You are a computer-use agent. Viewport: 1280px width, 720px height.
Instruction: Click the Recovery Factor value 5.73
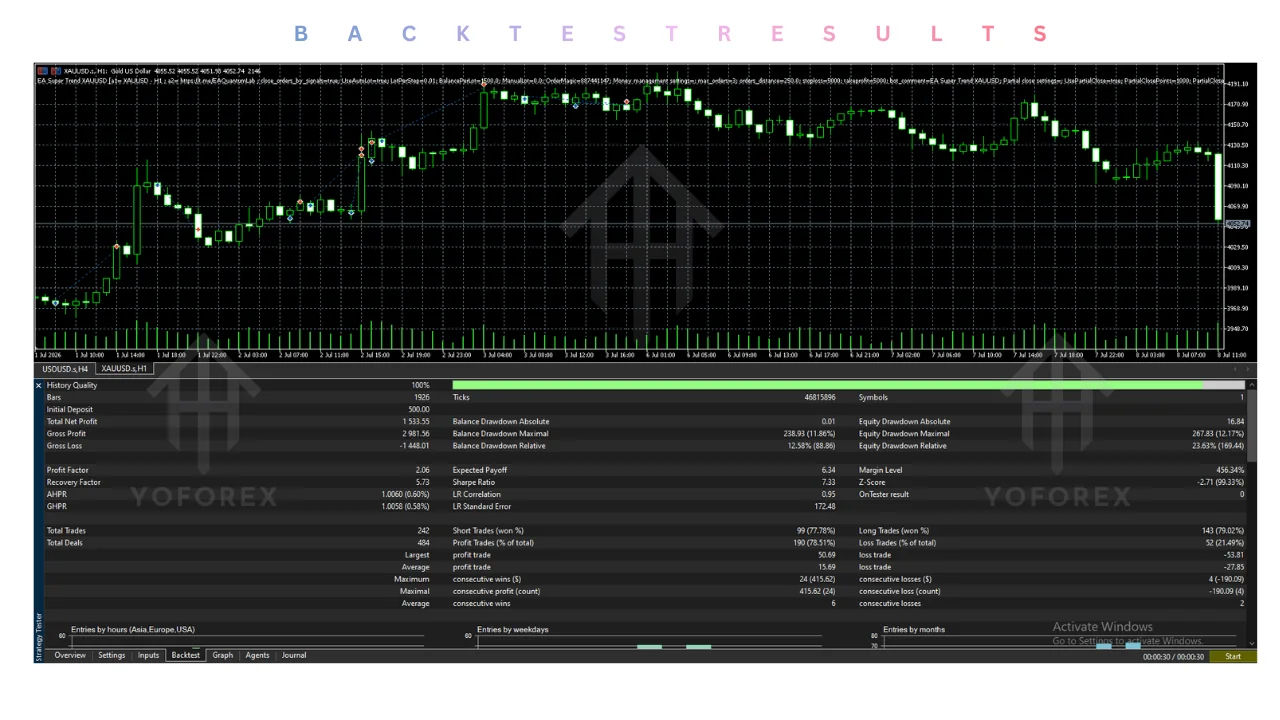pos(422,482)
